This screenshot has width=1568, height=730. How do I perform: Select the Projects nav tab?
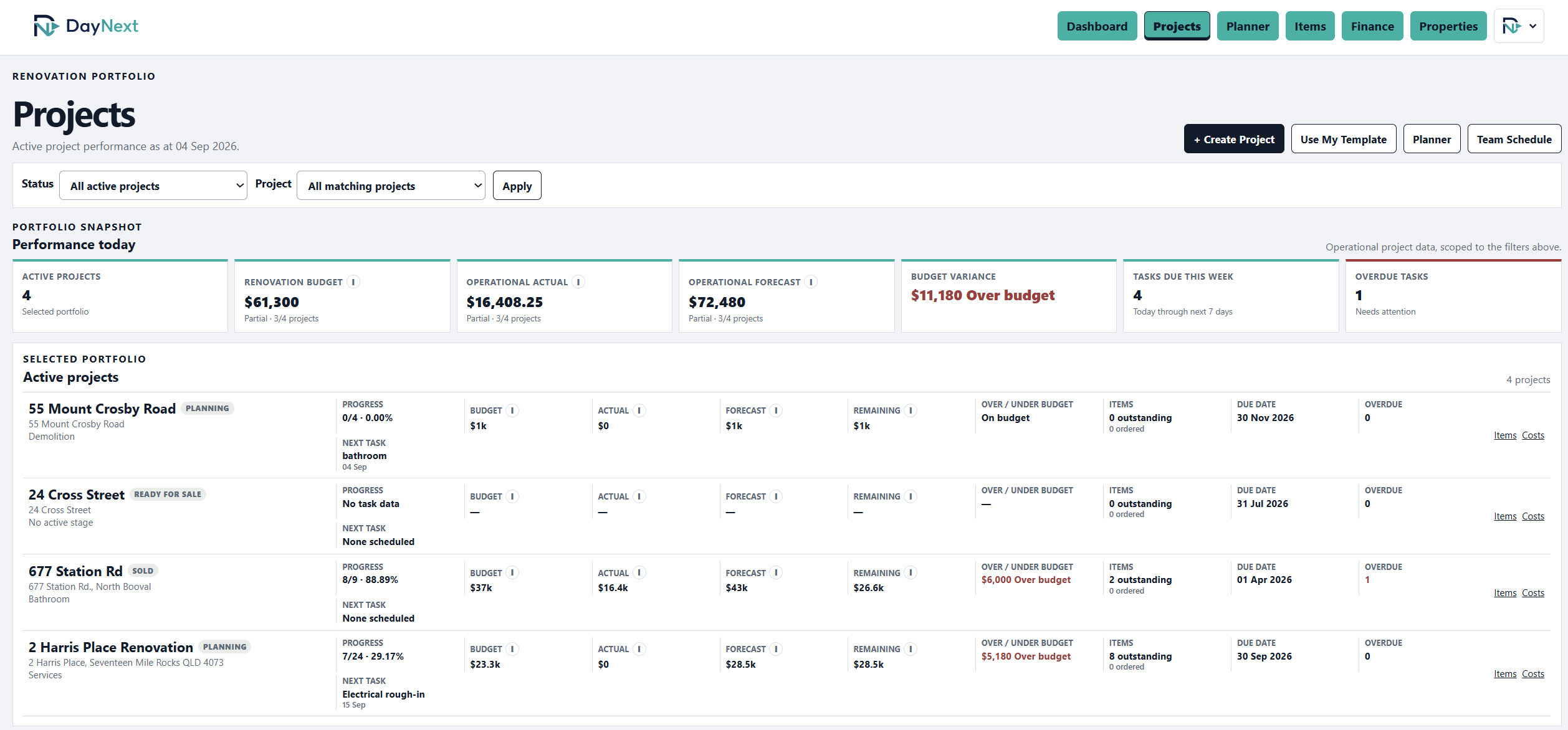[x=1177, y=26]
